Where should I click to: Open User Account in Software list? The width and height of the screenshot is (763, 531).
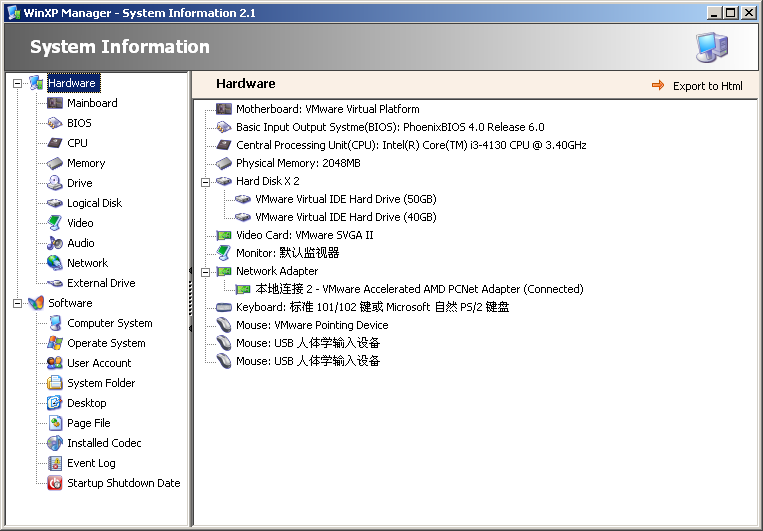(99, 363)
